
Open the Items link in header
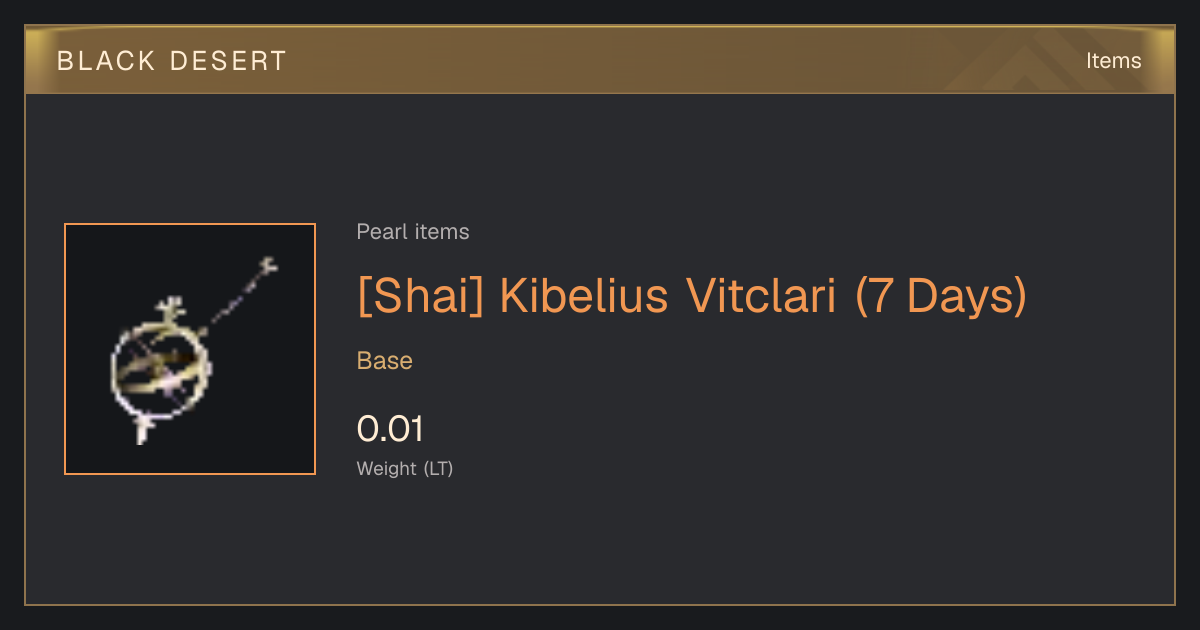[x=1113, y=61]
